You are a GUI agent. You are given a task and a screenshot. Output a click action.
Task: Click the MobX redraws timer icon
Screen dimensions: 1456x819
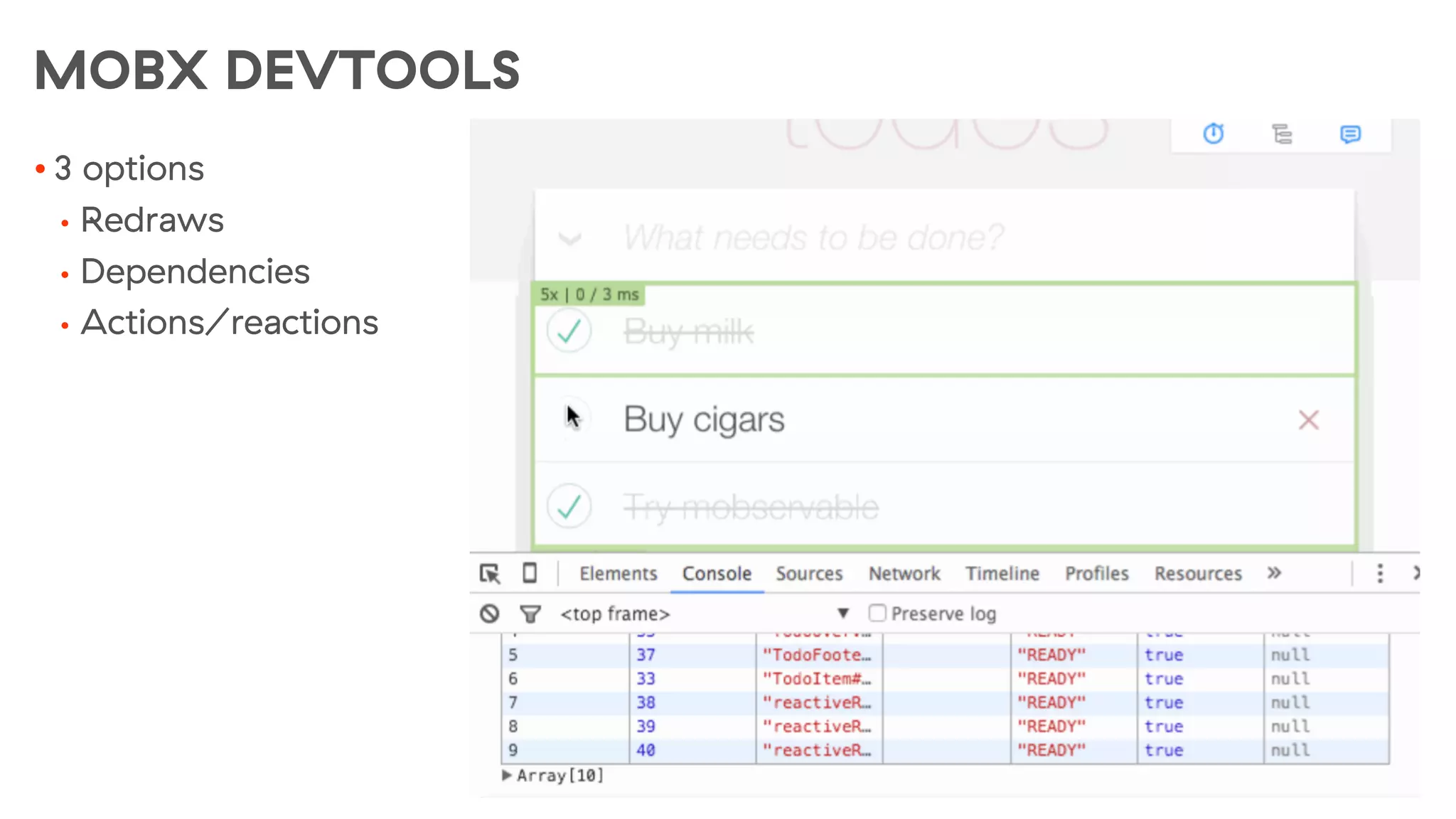click(x=1213, y=134)
